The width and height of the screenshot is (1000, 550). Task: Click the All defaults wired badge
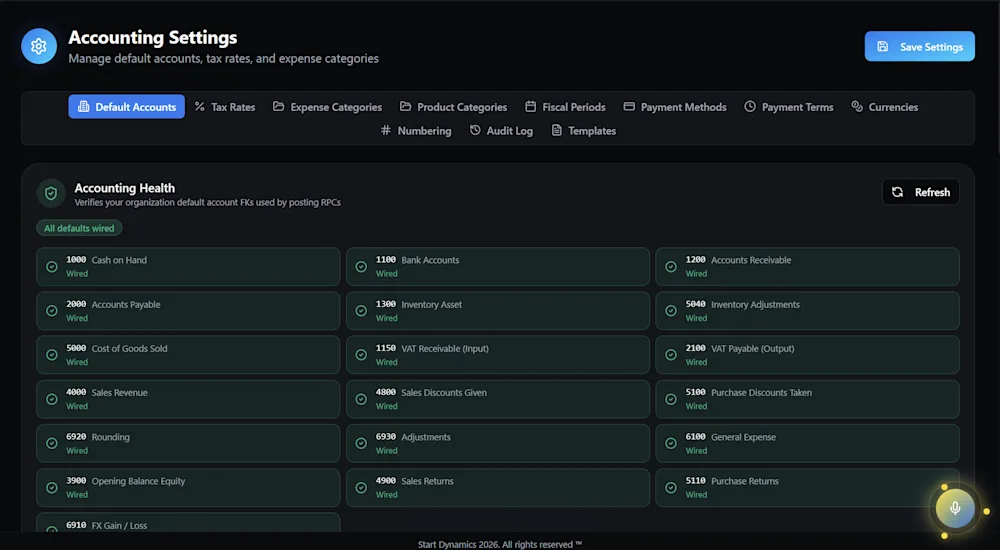(79, 228)
